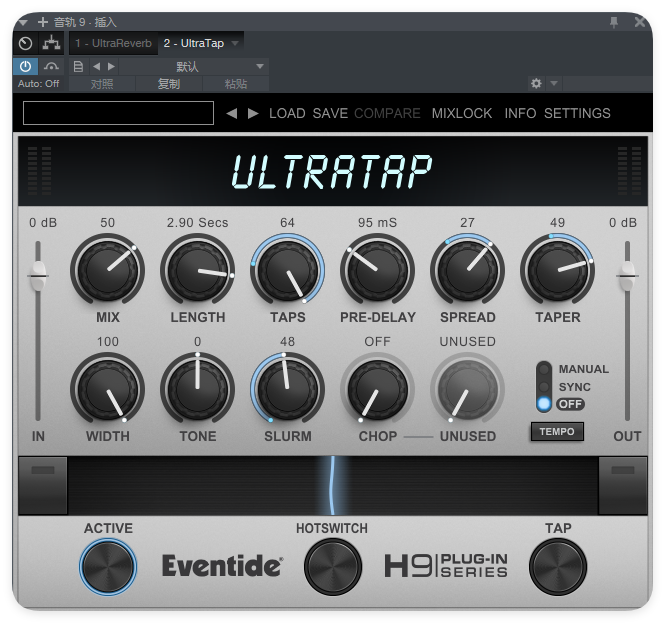Click the PRE-DELAY knob

[x=377, y=270]
